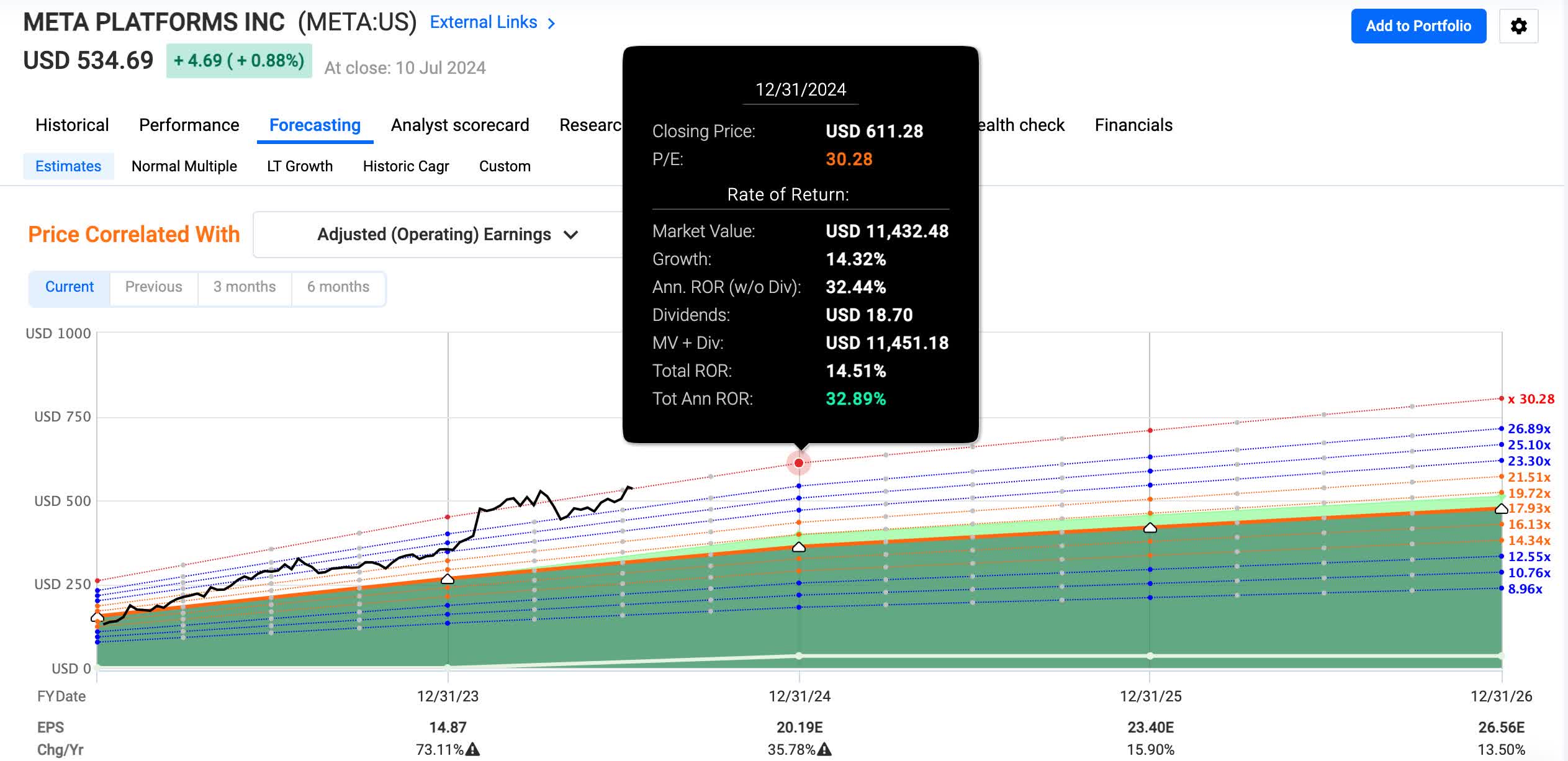Select the Current estimates option
This screenshot has height=761, width=1568.
pyautogui.click(x=70, y=287)
